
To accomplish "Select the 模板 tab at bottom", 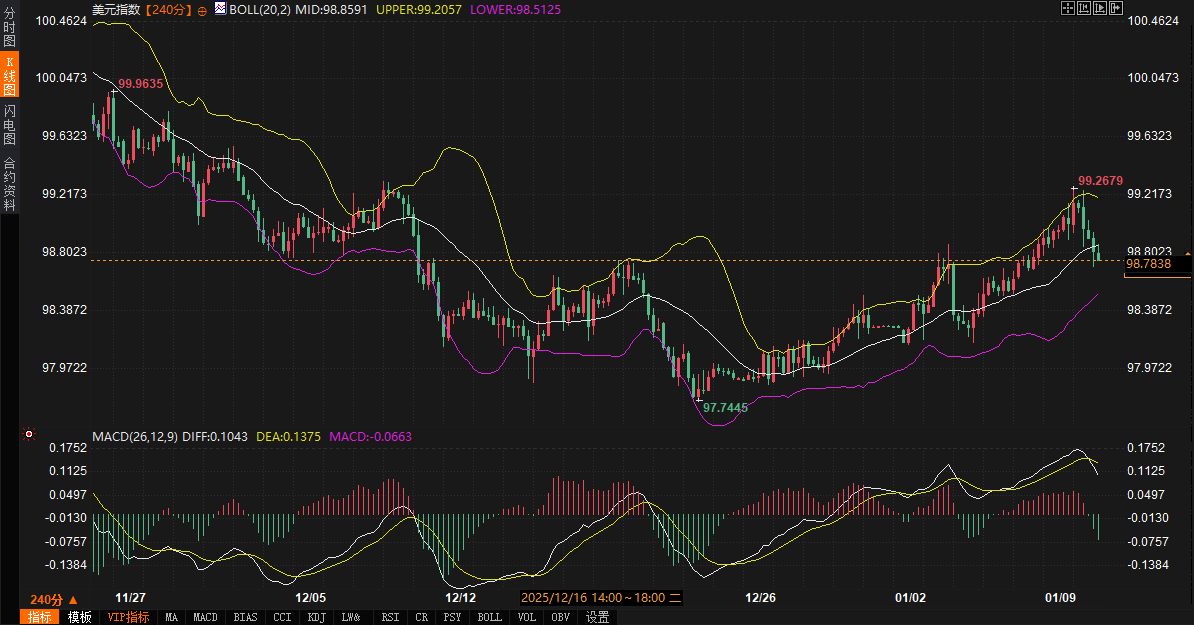I will (80, 617).
